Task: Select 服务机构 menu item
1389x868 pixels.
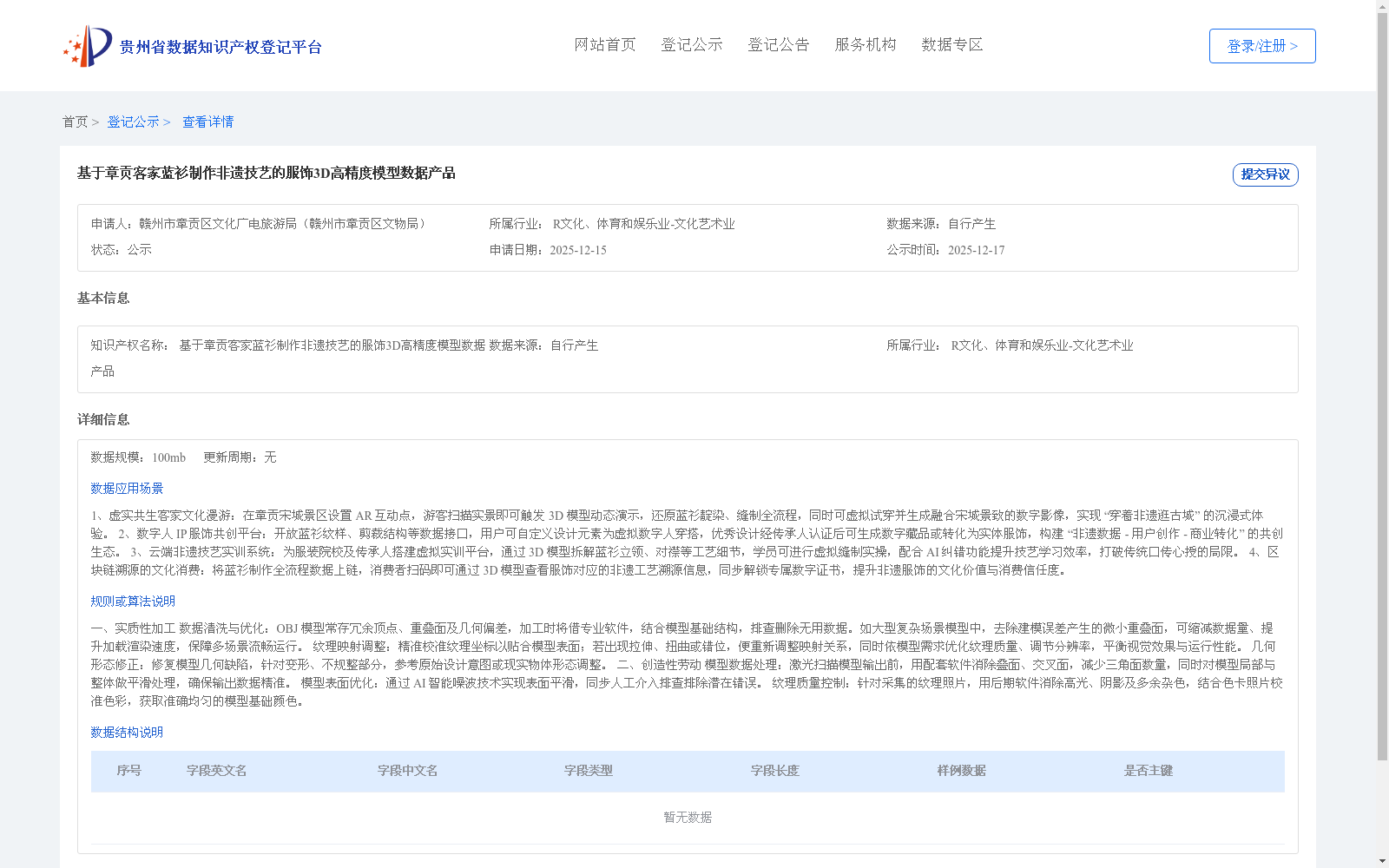Action: [866, 44]
